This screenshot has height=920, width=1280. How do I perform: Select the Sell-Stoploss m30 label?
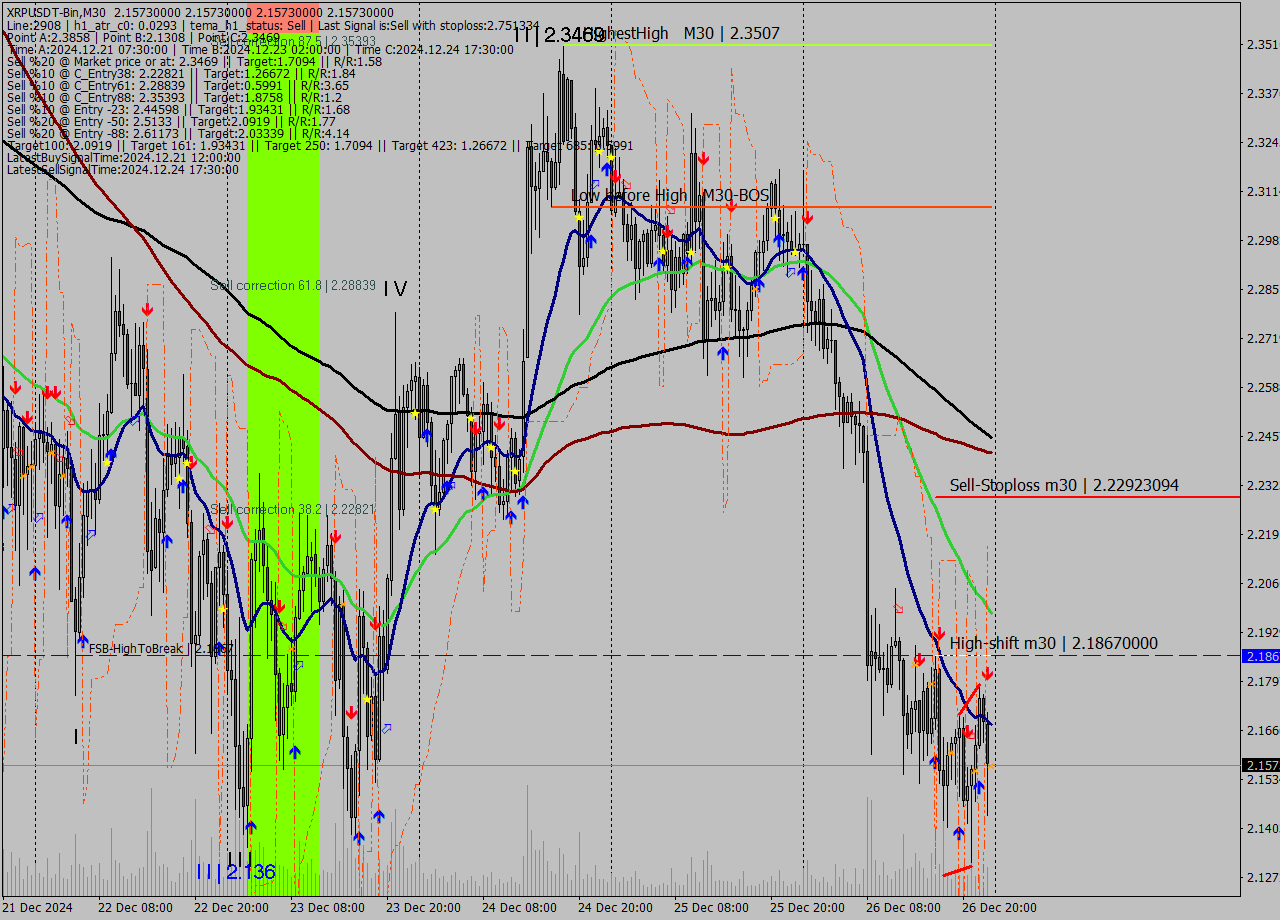[1064, 485]
